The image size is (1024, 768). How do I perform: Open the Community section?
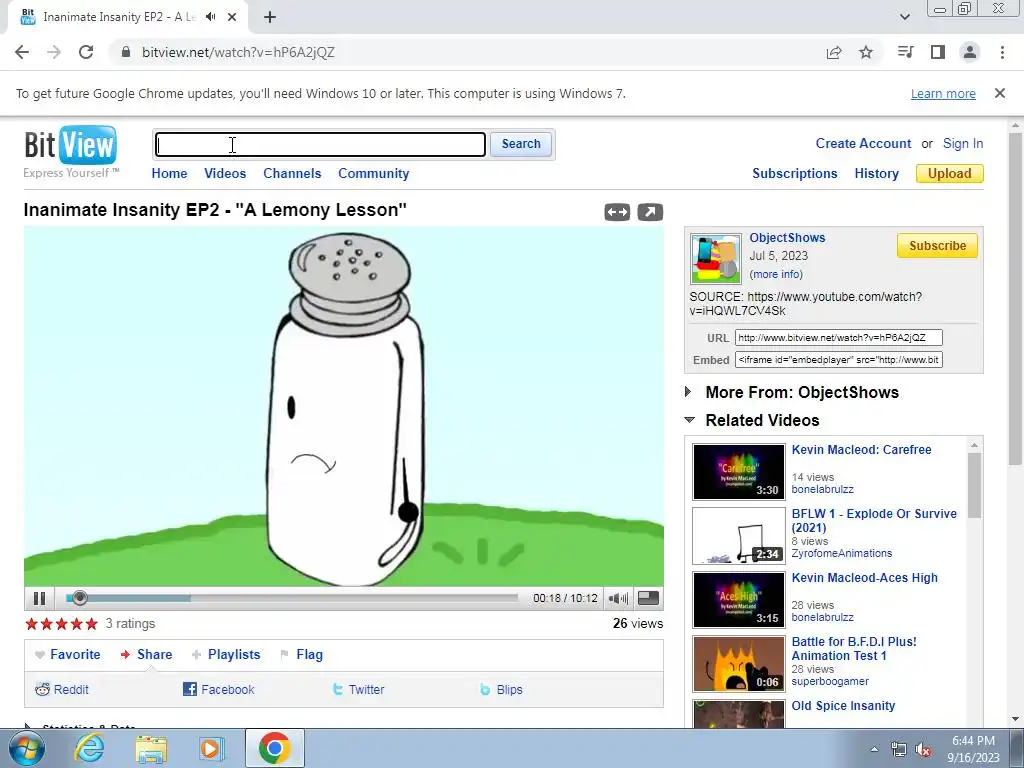(x=374, y=174)
